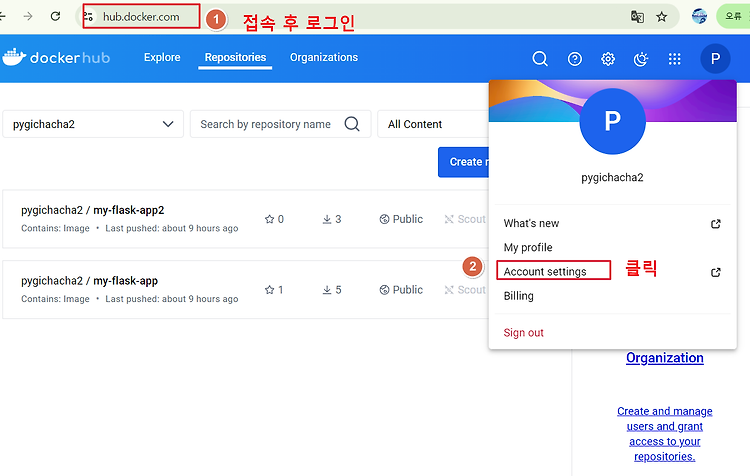Click my-flask-app2 last pushed text
Image resolution: width=750 pixels, height=476 pixels.
[172, 228]
